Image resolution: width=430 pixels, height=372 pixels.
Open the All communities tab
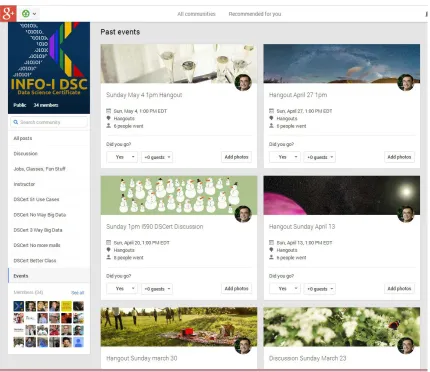pos(196,14)
